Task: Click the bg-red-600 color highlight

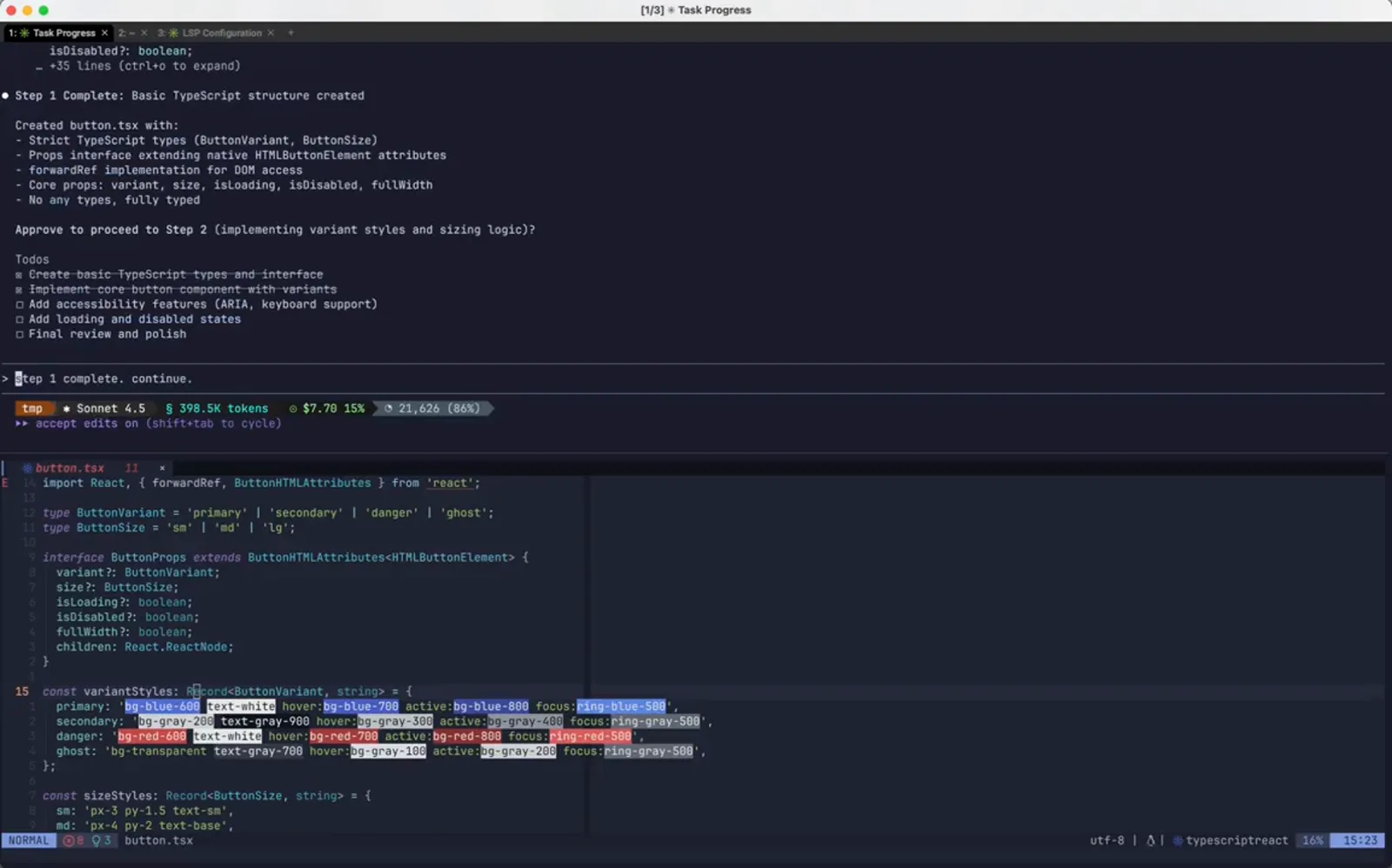Action: [152, 737]
